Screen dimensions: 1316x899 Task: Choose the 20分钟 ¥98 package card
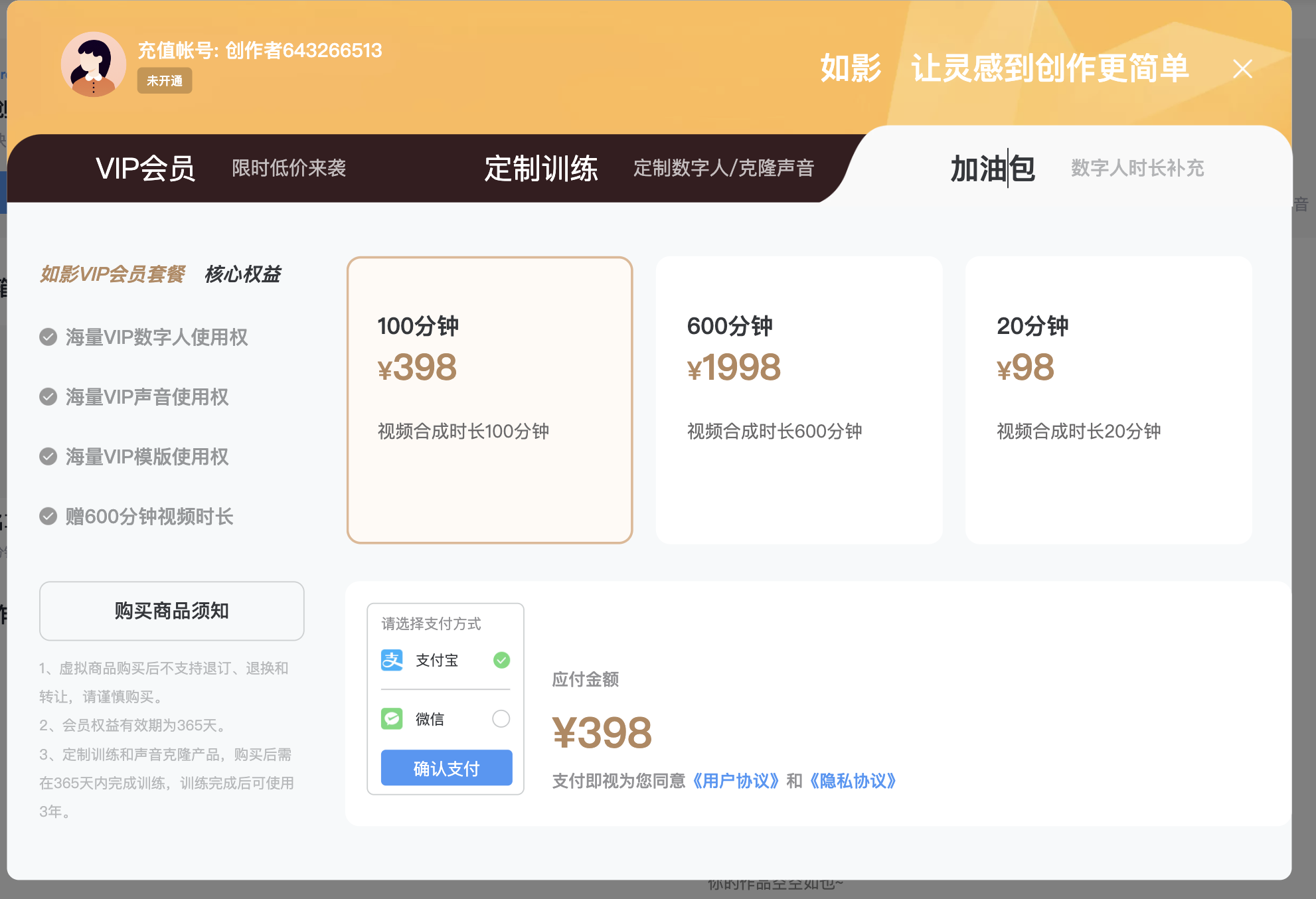(1108, 400)
